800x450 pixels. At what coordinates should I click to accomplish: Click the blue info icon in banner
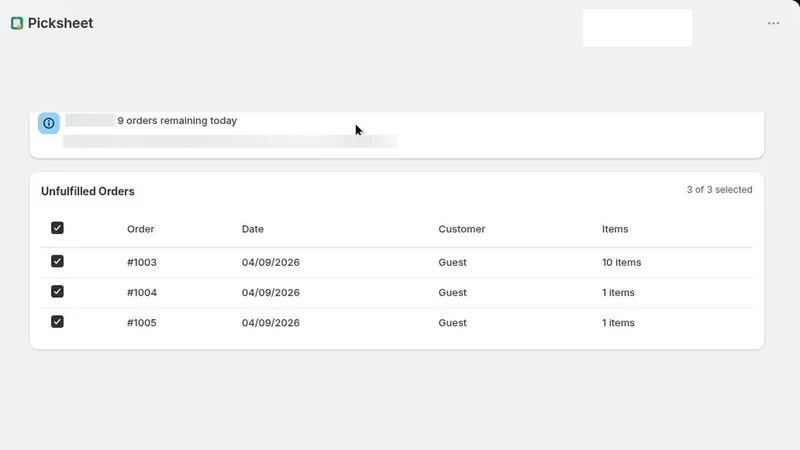pos(48,123)
